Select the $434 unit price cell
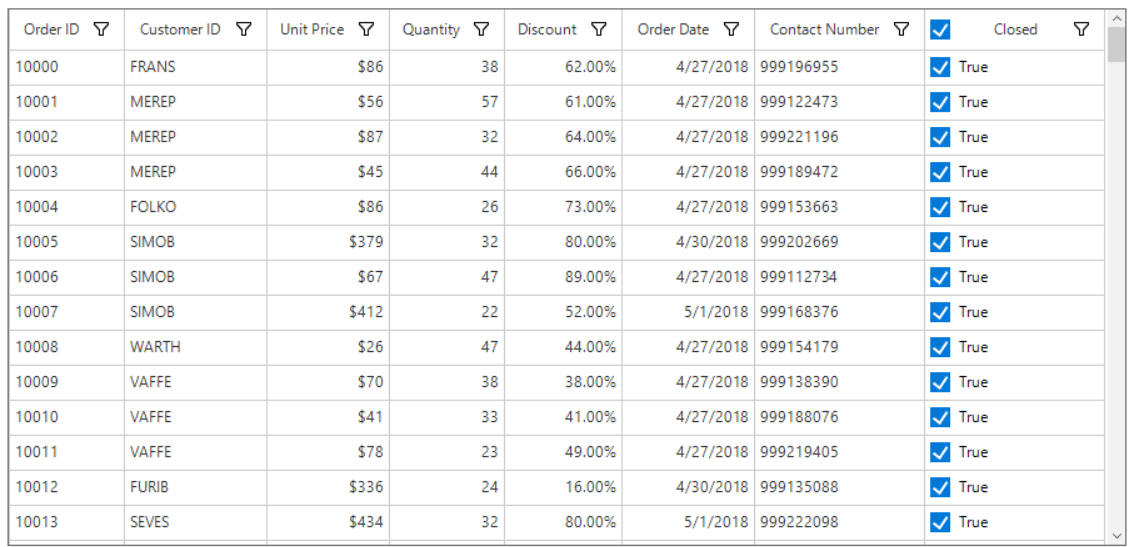The width and height of the screenshot is (1131, 547). click(x=328, y=522)
